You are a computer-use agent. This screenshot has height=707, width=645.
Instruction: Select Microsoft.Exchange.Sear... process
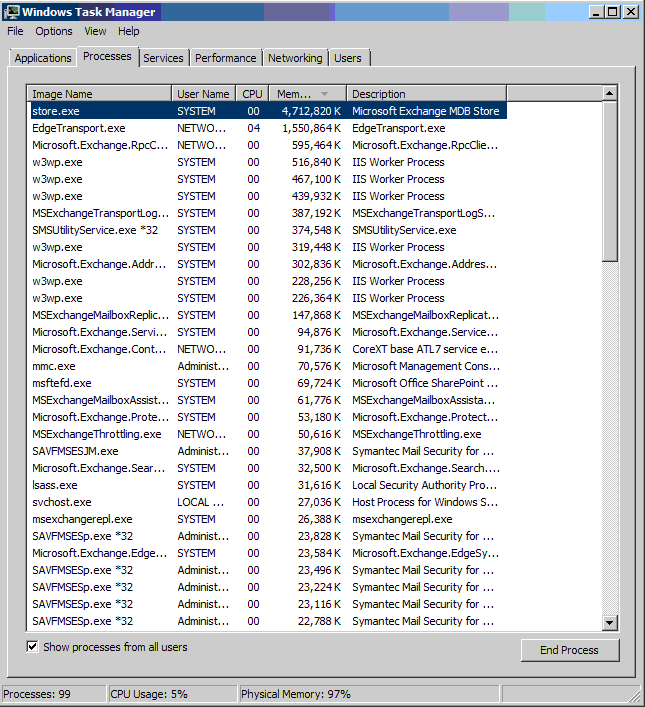(x=269, y=468)
